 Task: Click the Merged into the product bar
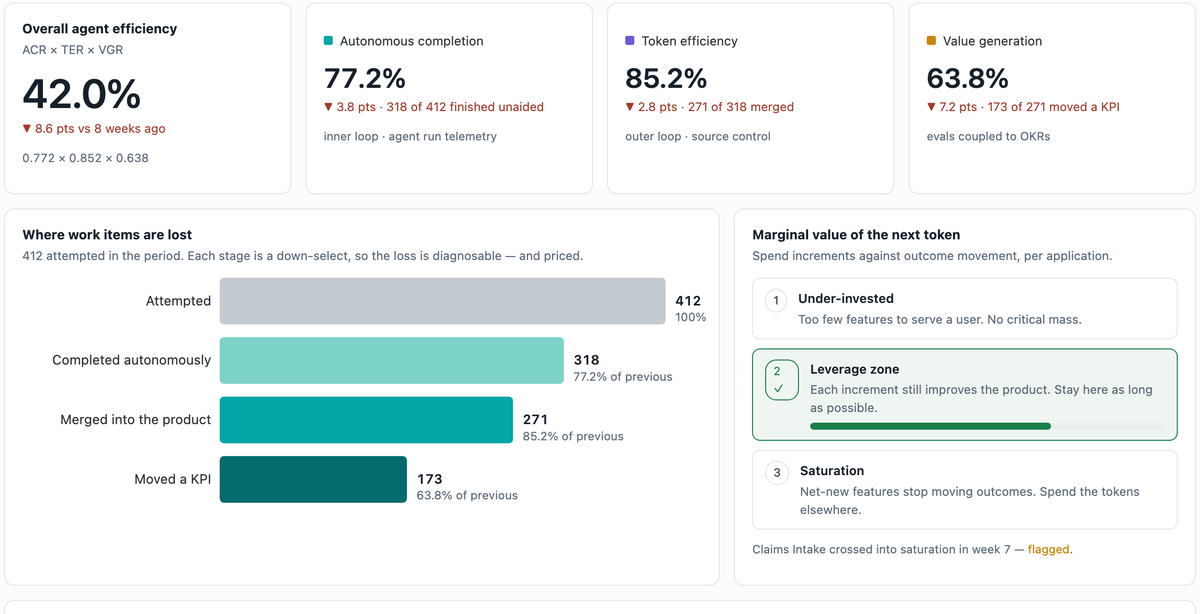(x=366, y=420)
